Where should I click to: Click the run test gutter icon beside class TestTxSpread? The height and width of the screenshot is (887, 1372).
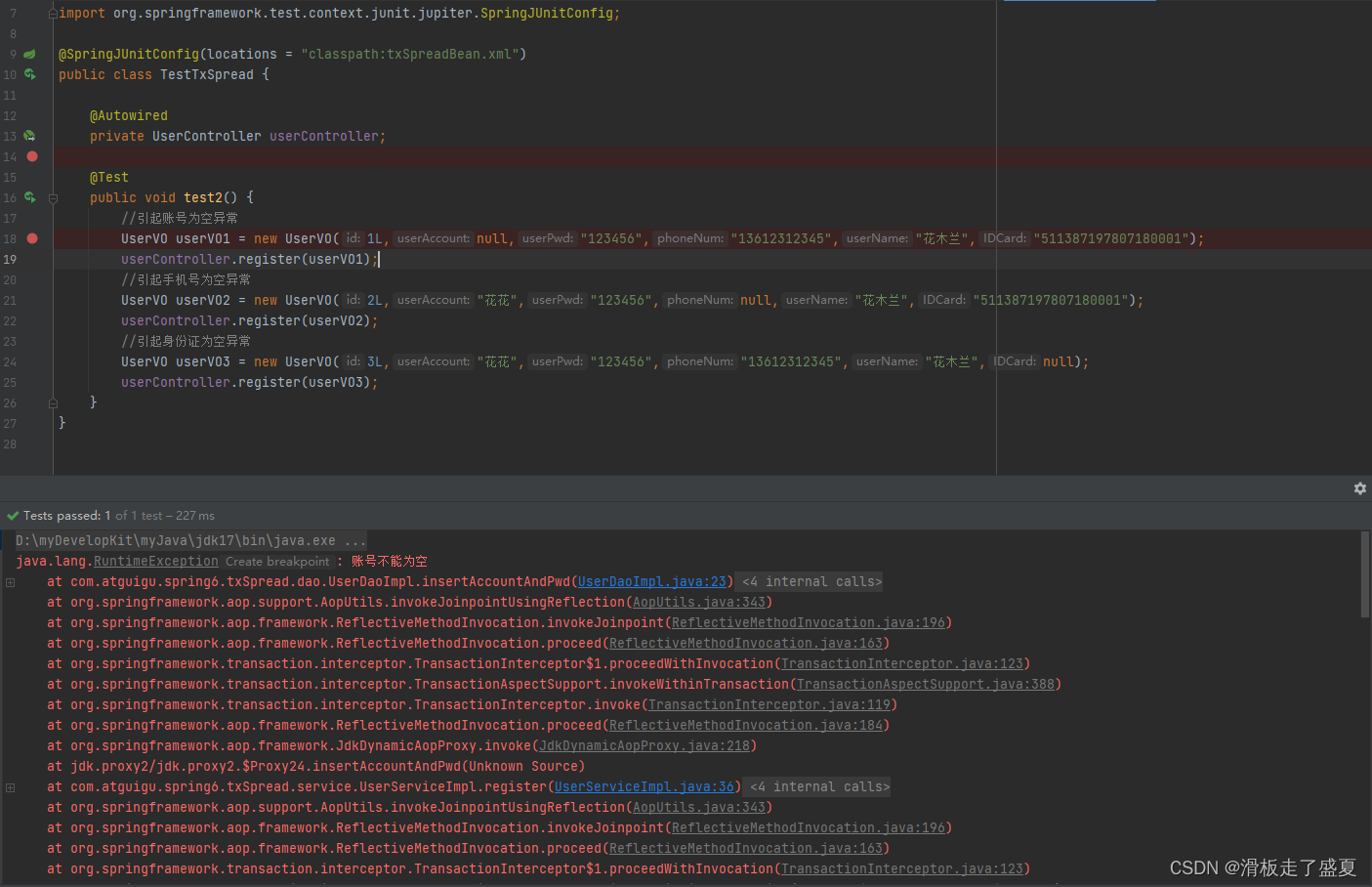[30, 74]
